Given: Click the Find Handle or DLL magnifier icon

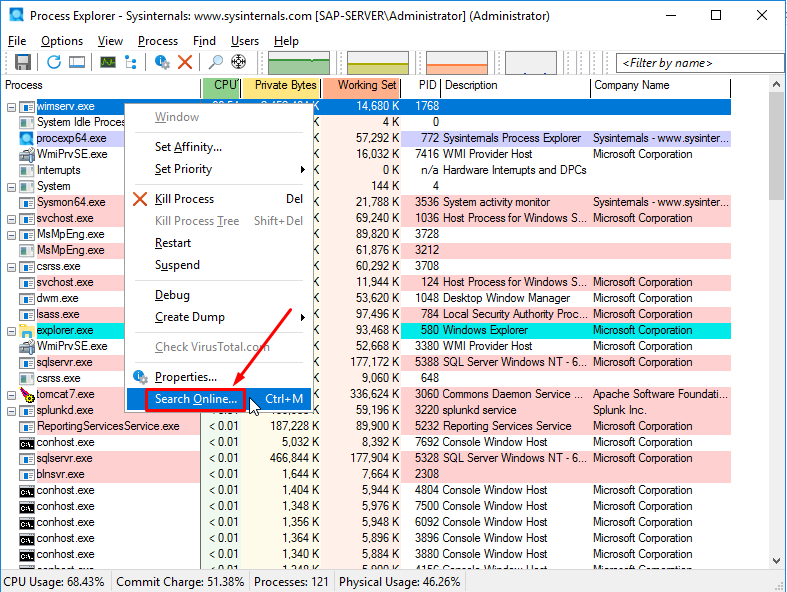Looking at the screenshot, I should (x=216, y=62).
